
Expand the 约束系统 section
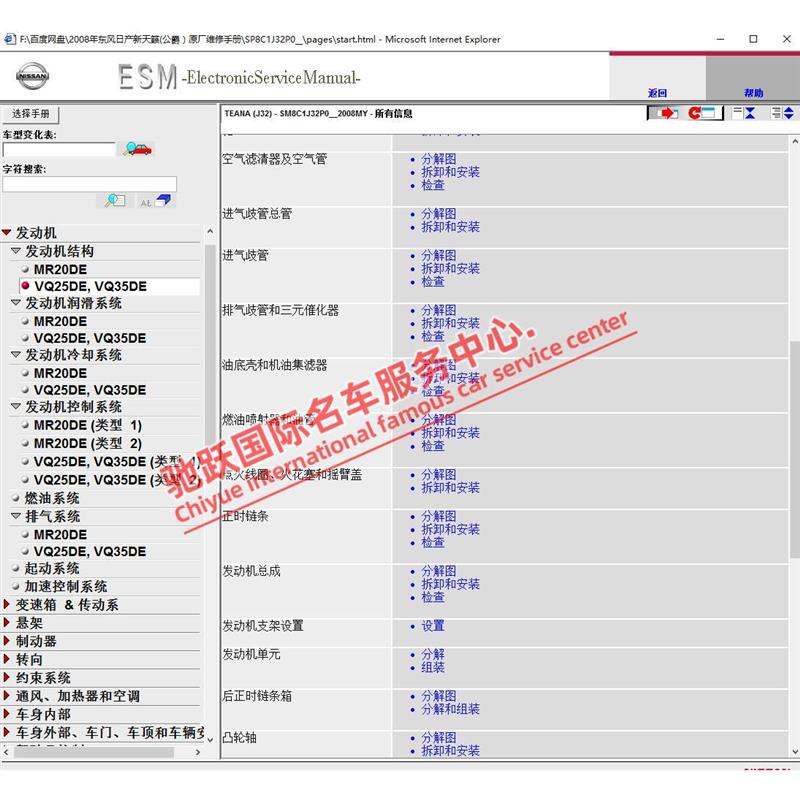point(7,678)
